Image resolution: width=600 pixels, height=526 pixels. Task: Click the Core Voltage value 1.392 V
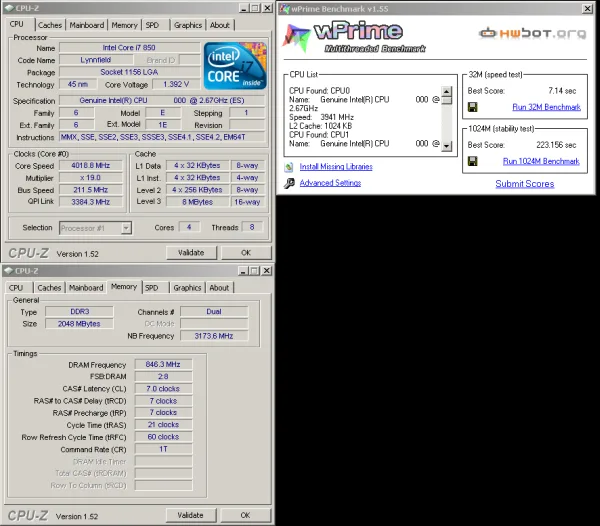coord(176,84)
